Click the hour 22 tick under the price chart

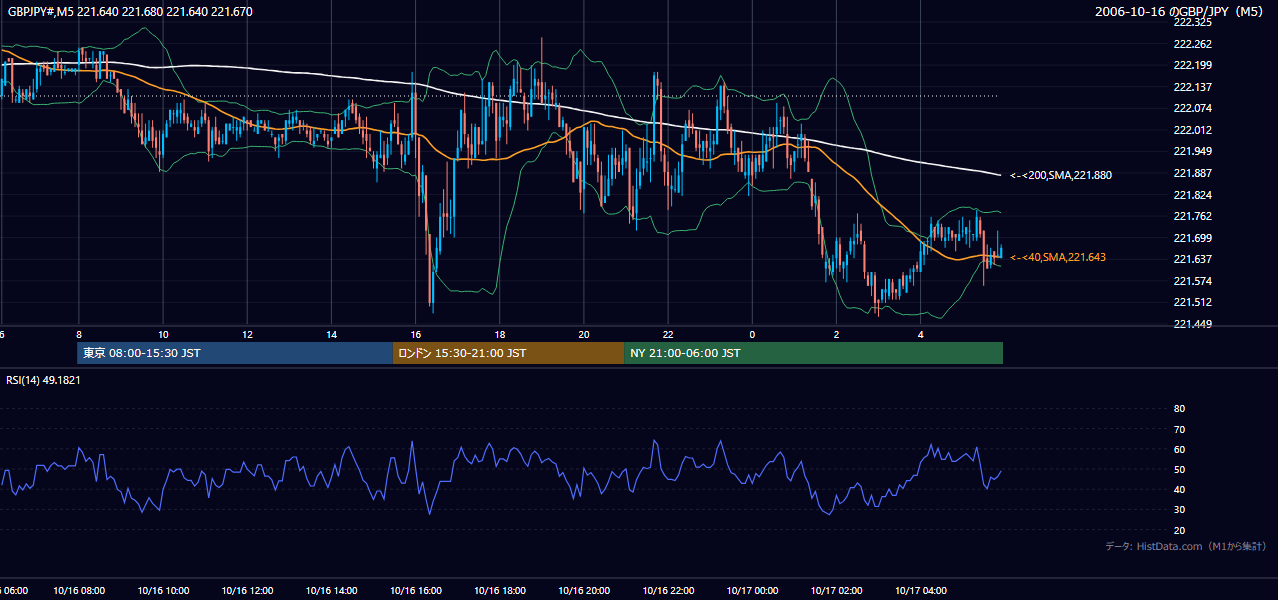(668, 335)
